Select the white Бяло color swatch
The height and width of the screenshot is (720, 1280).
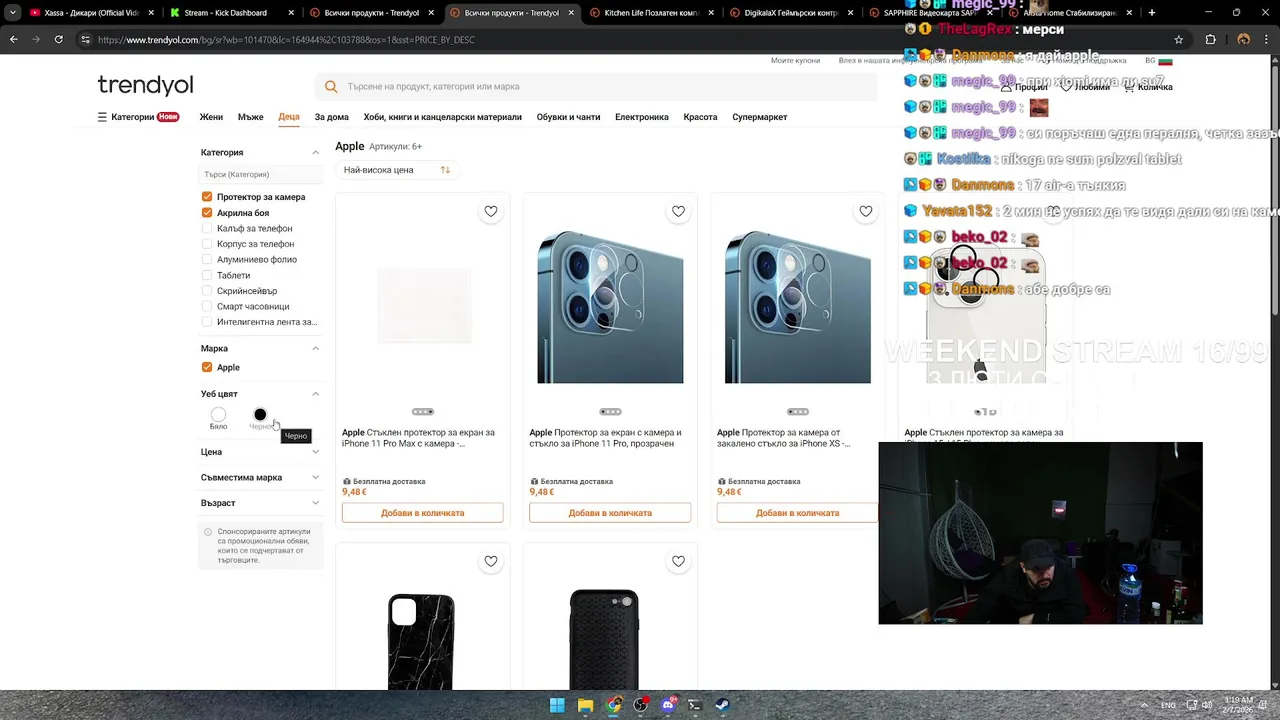click(x=218, y=414)
